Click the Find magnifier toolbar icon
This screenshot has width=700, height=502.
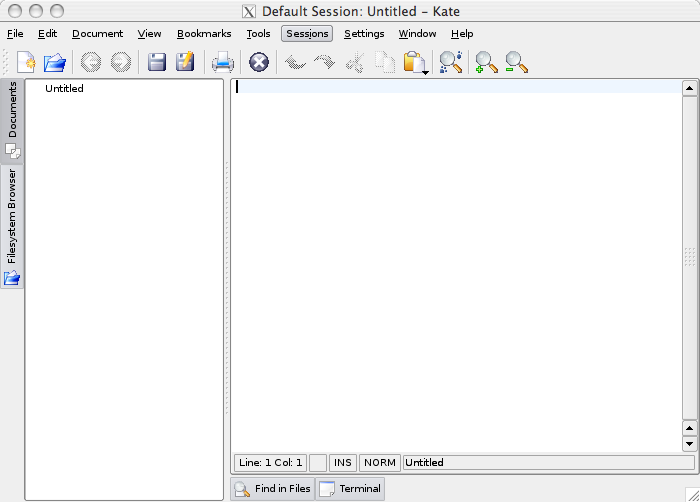pyautogui.click(x=450, y=62)
